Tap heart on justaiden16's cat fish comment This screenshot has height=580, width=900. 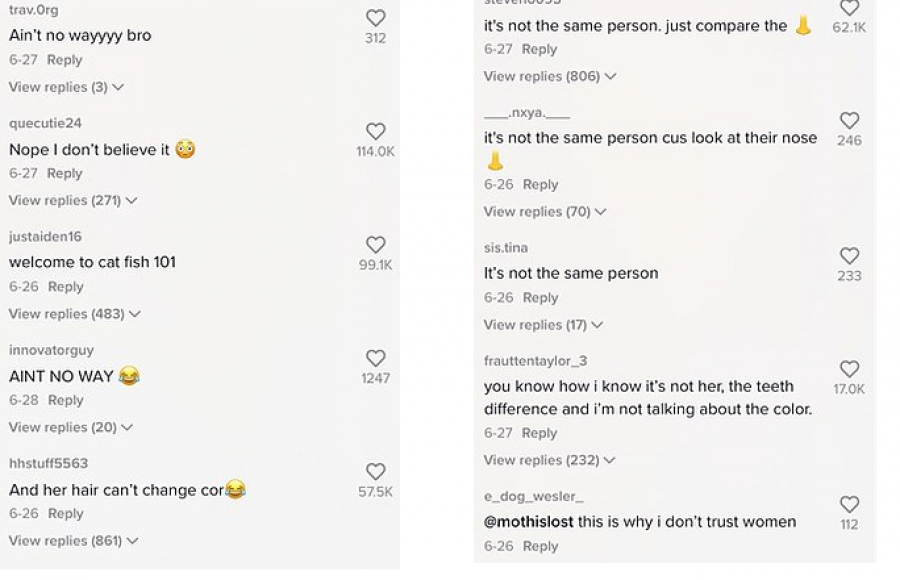(375, 245)
